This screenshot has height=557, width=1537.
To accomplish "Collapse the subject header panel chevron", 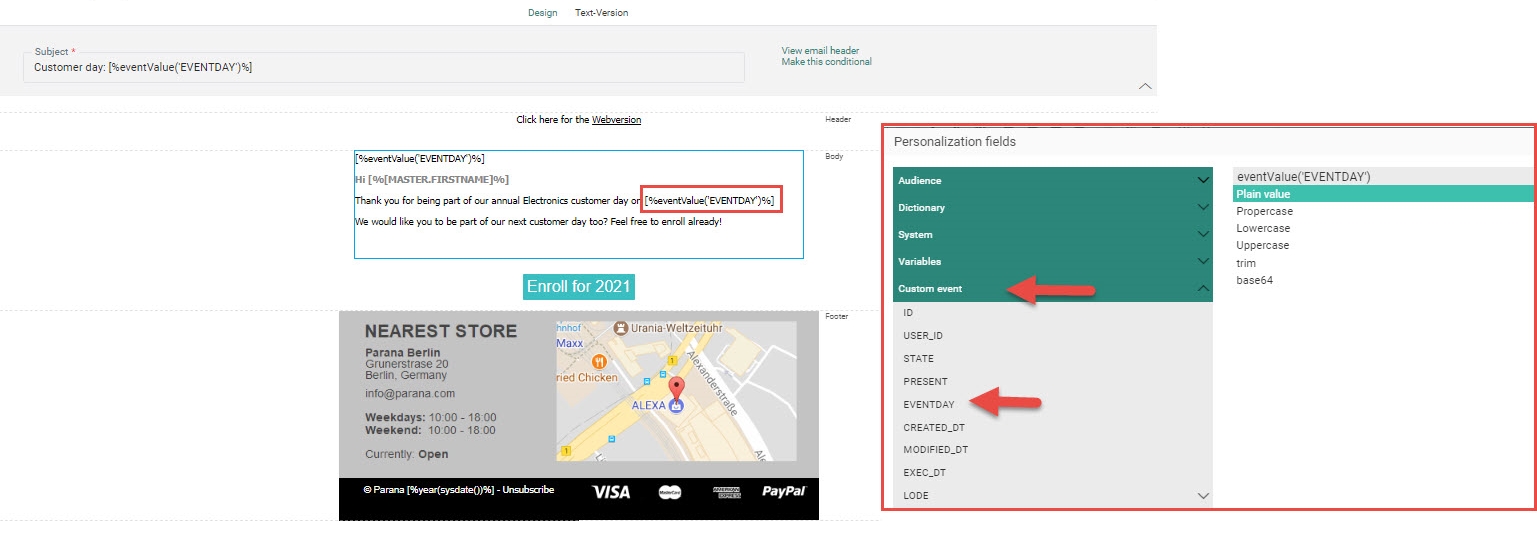I will click(1145, 86).
